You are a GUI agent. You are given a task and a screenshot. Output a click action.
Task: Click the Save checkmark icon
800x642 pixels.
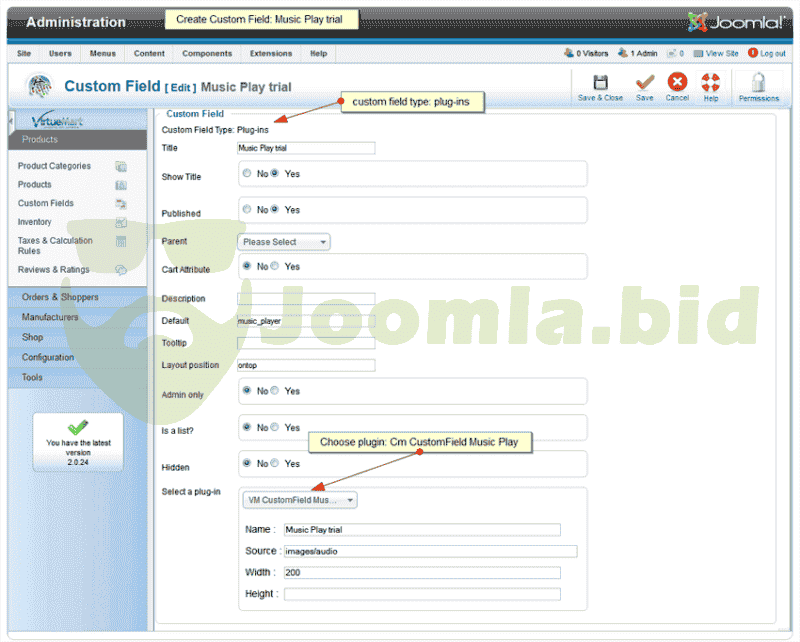645,84
